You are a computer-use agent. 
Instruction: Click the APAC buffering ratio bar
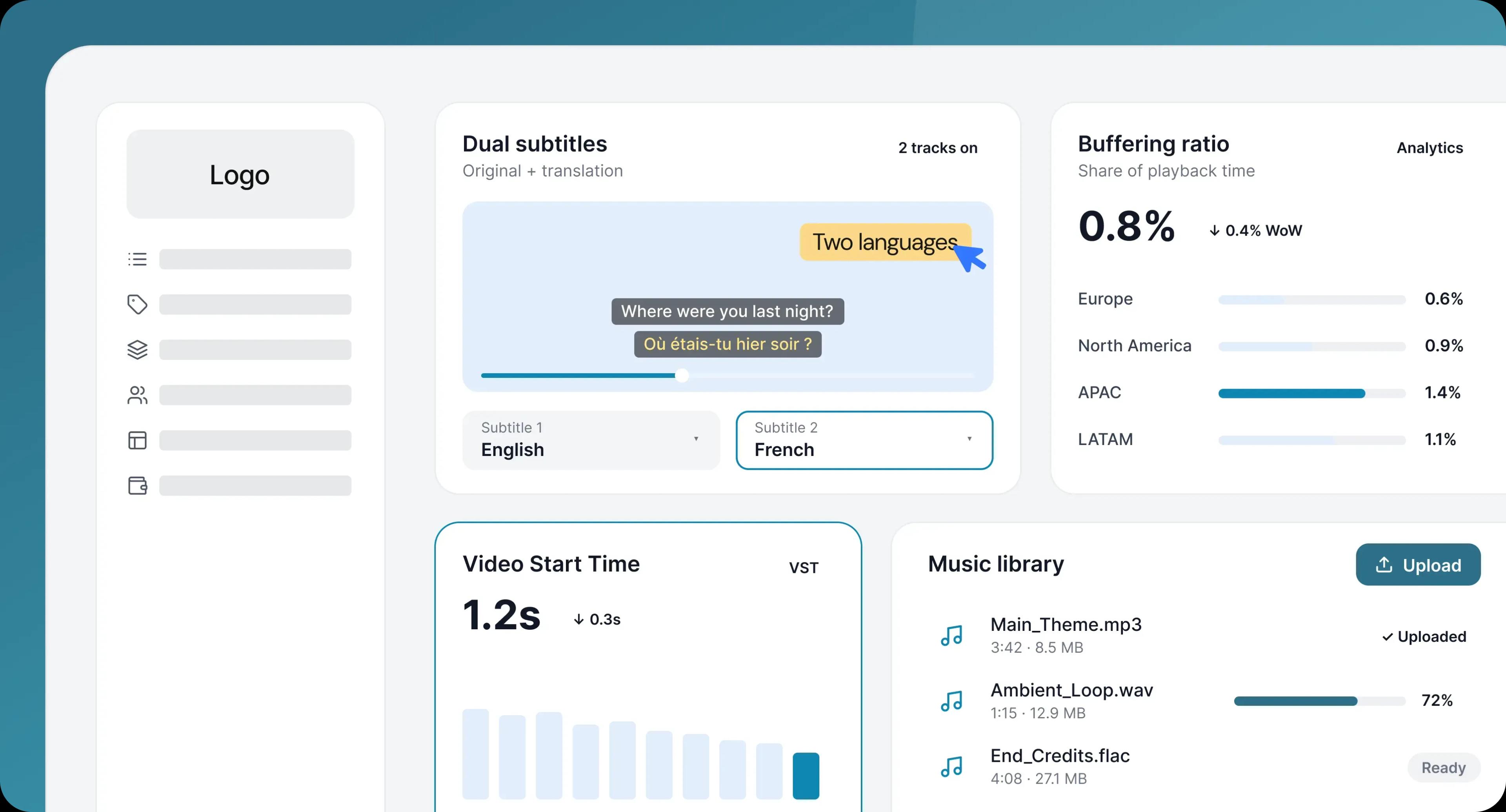(x=1311, y=393)
